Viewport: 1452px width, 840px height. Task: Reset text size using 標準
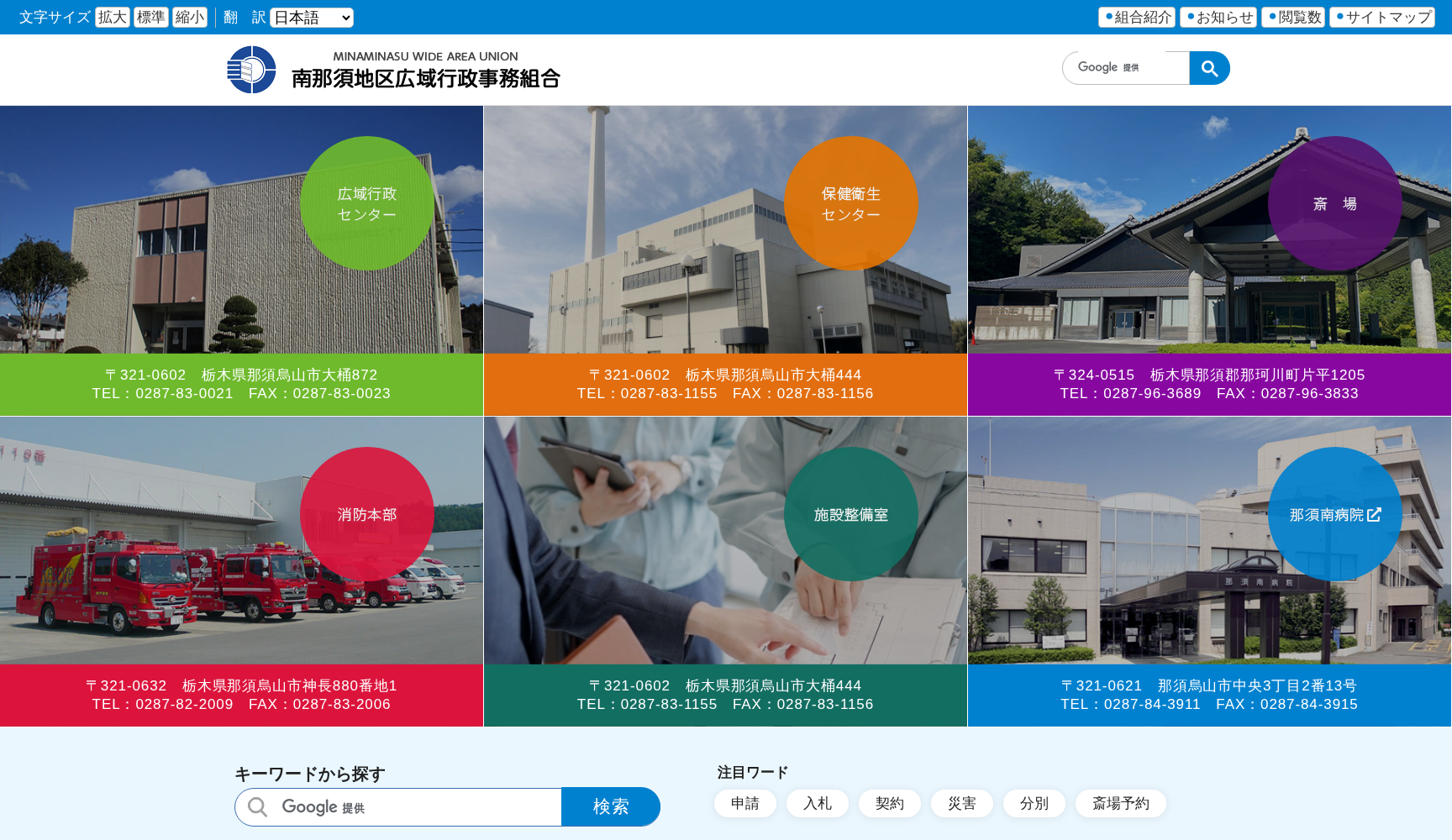151,17
